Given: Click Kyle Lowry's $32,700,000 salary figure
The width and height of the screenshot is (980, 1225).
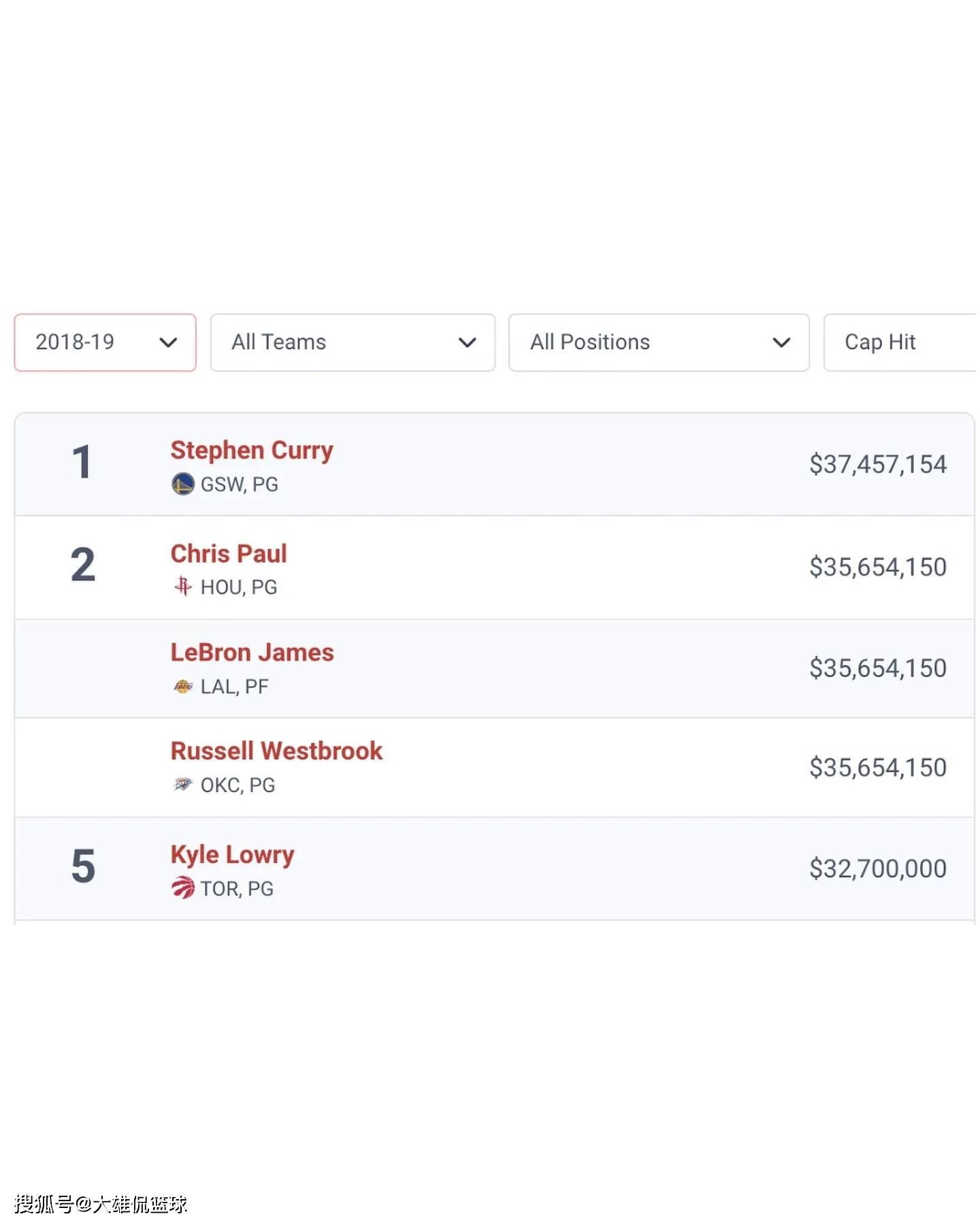Looking at the screenshot, I should (878, 868).
